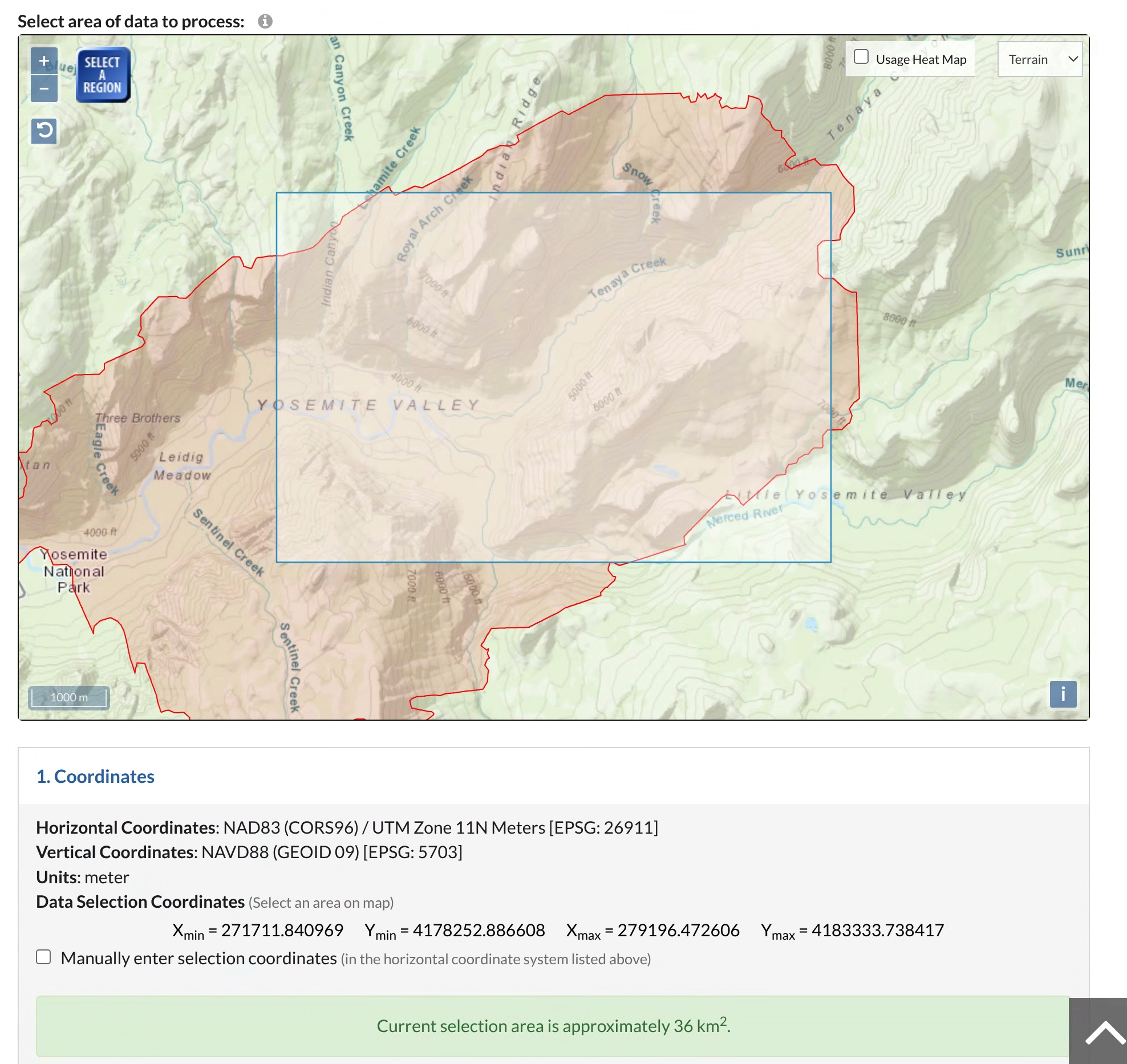The height and width of the screenshot is (1064, 1127).
Task: Click the Coordinates section header
Action: pyautogui.click(x=95, y=776)
